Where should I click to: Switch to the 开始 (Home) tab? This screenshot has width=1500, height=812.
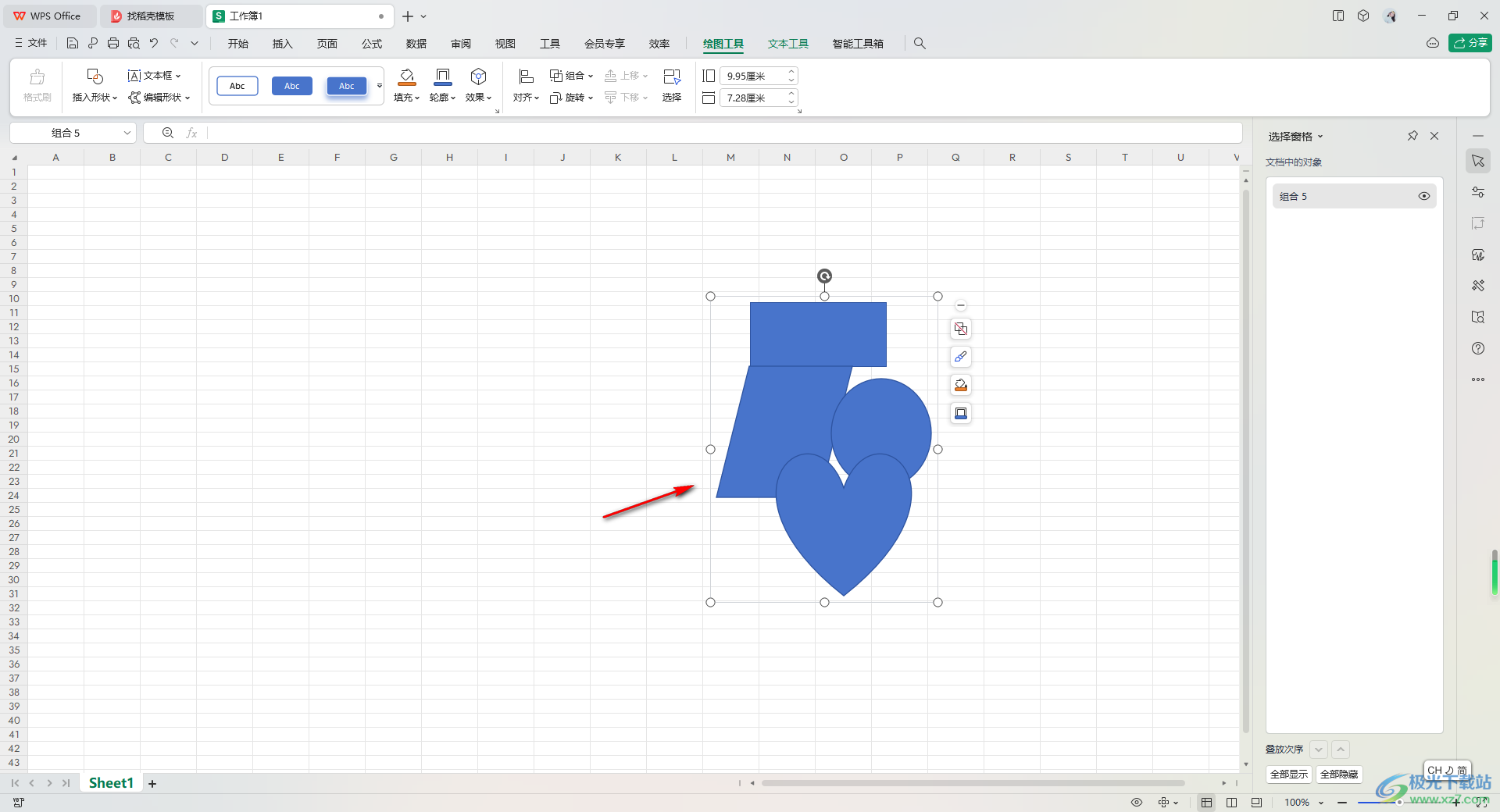[x=238, y=44]
